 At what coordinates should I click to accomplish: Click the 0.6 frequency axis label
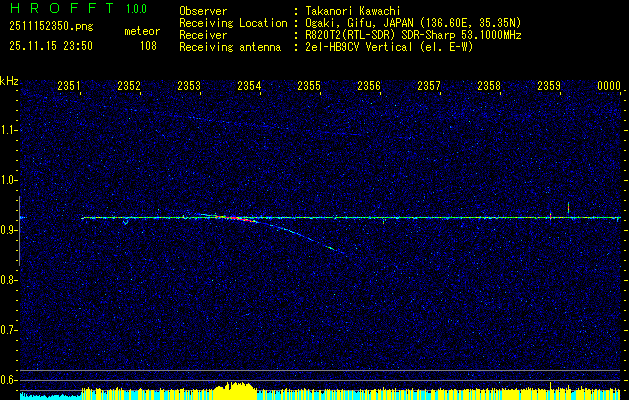[x=7, y=380]
